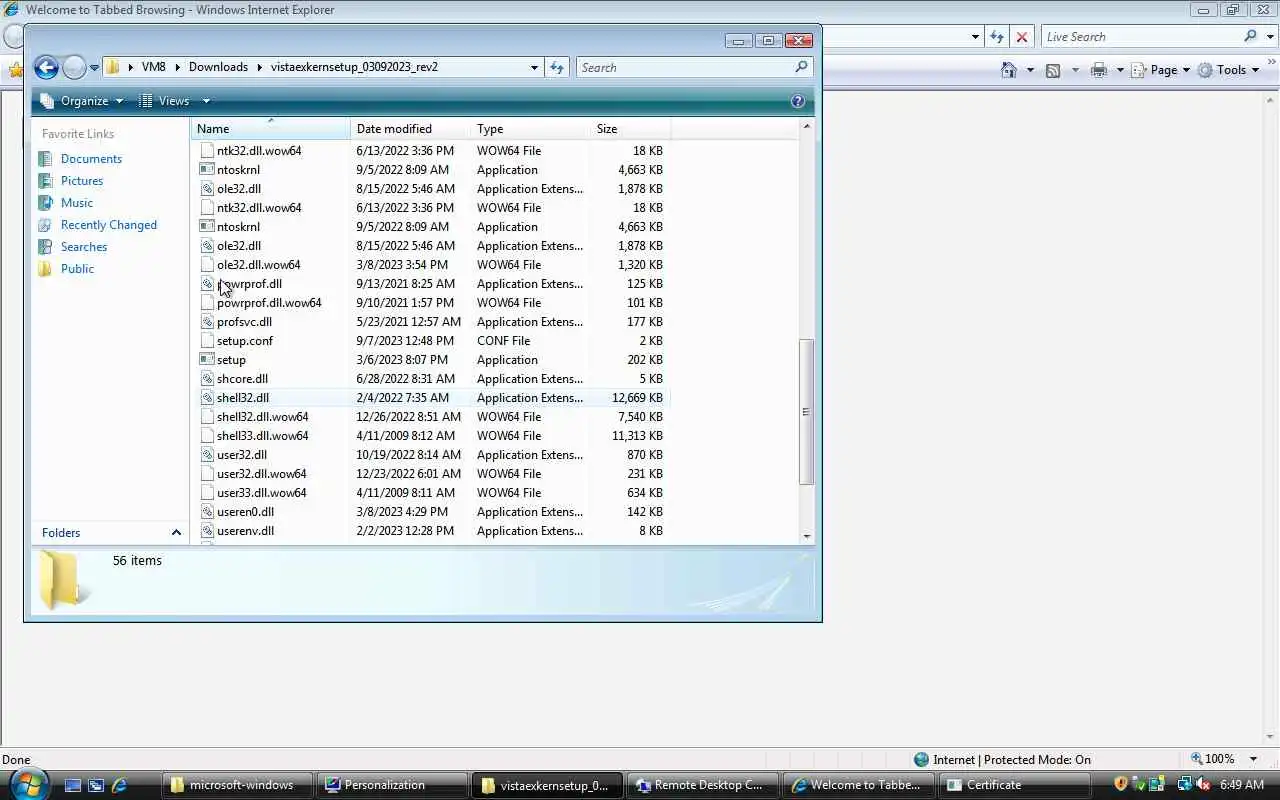Click the Explorer Back arrow button
The height and width of the screenshot is (800, 1280).
(46, 67)
